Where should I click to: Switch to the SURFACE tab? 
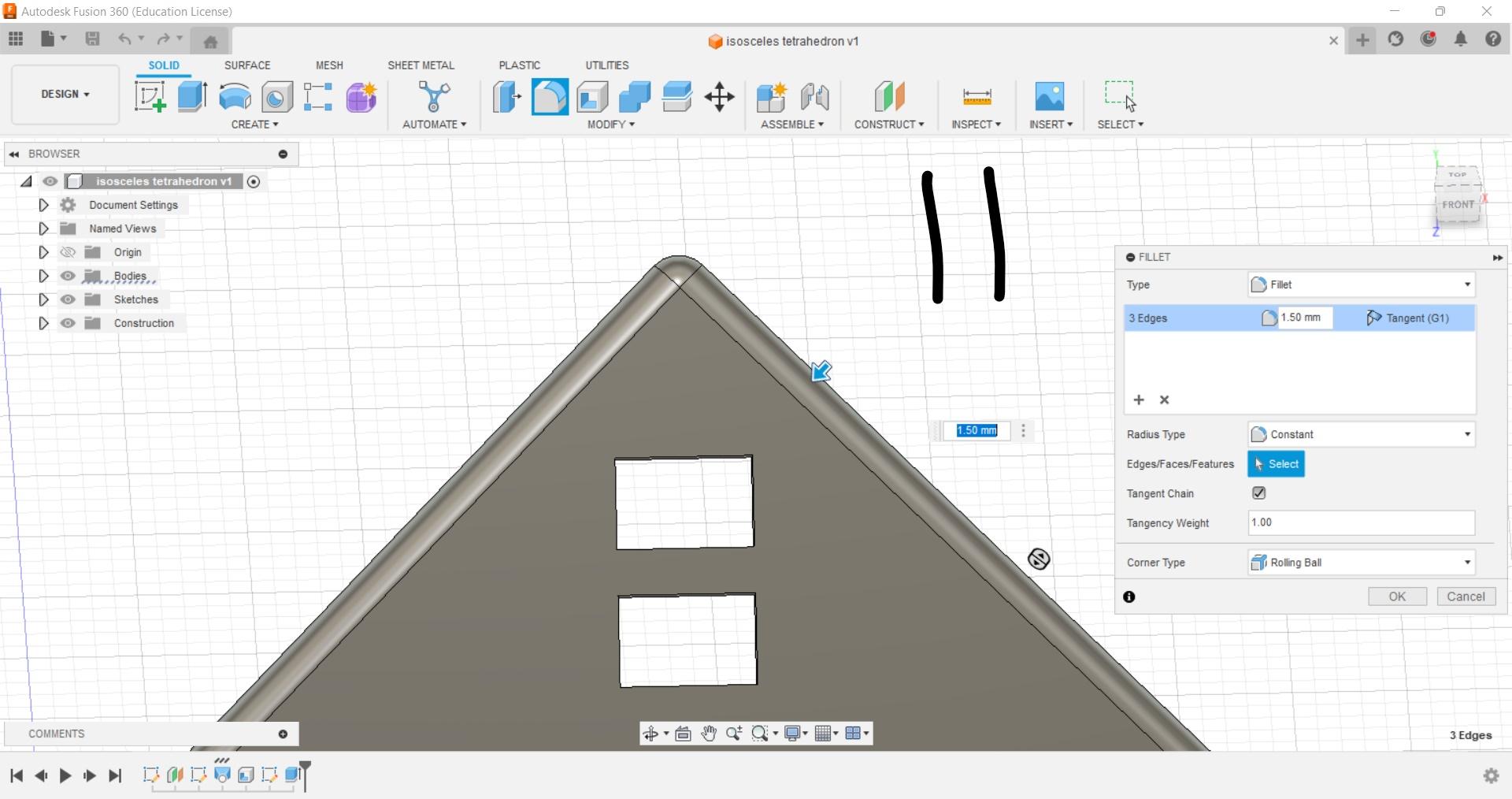click(x=247, y=65)
